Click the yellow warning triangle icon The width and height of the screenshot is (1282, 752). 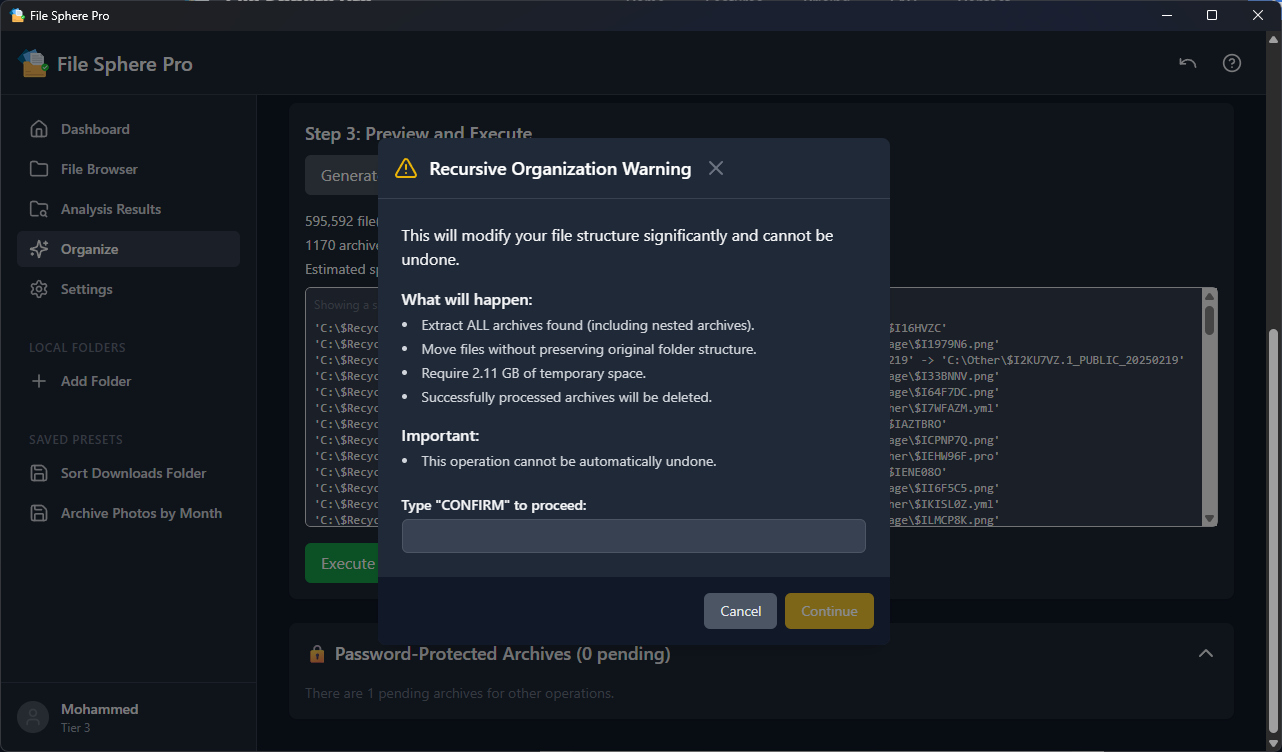(x=406, y=168)
